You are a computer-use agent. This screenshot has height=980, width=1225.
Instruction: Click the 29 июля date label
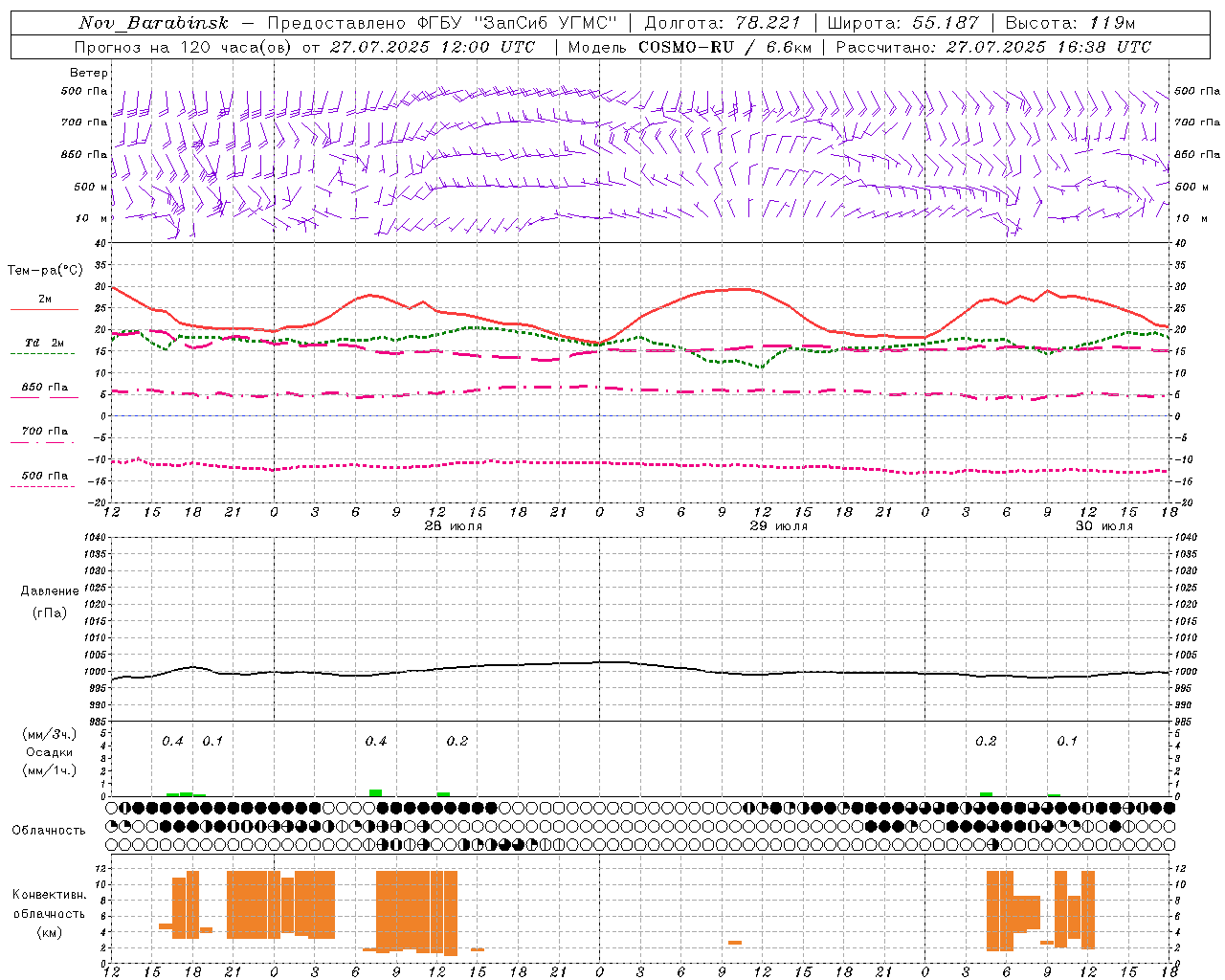pyautogui.click(x=778, y=526)
